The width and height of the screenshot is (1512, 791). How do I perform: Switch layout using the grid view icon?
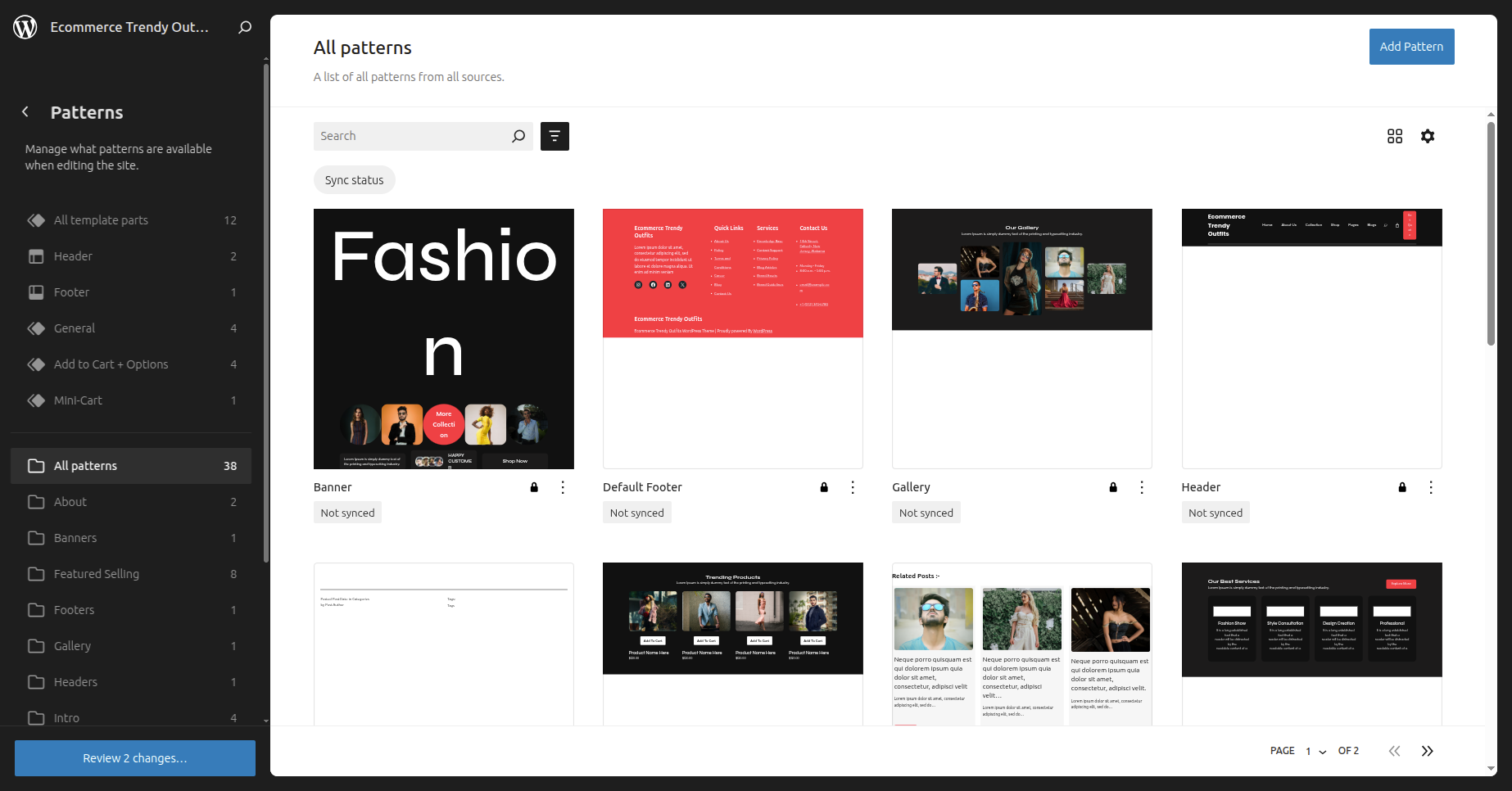point(1395,136)
